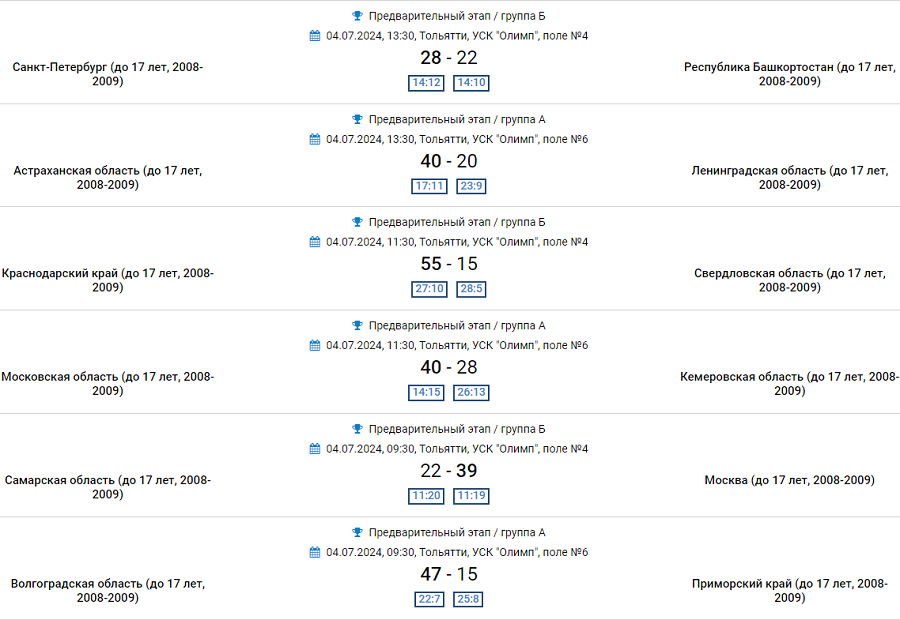Open the 55 - 15 match score

(449, 264)
